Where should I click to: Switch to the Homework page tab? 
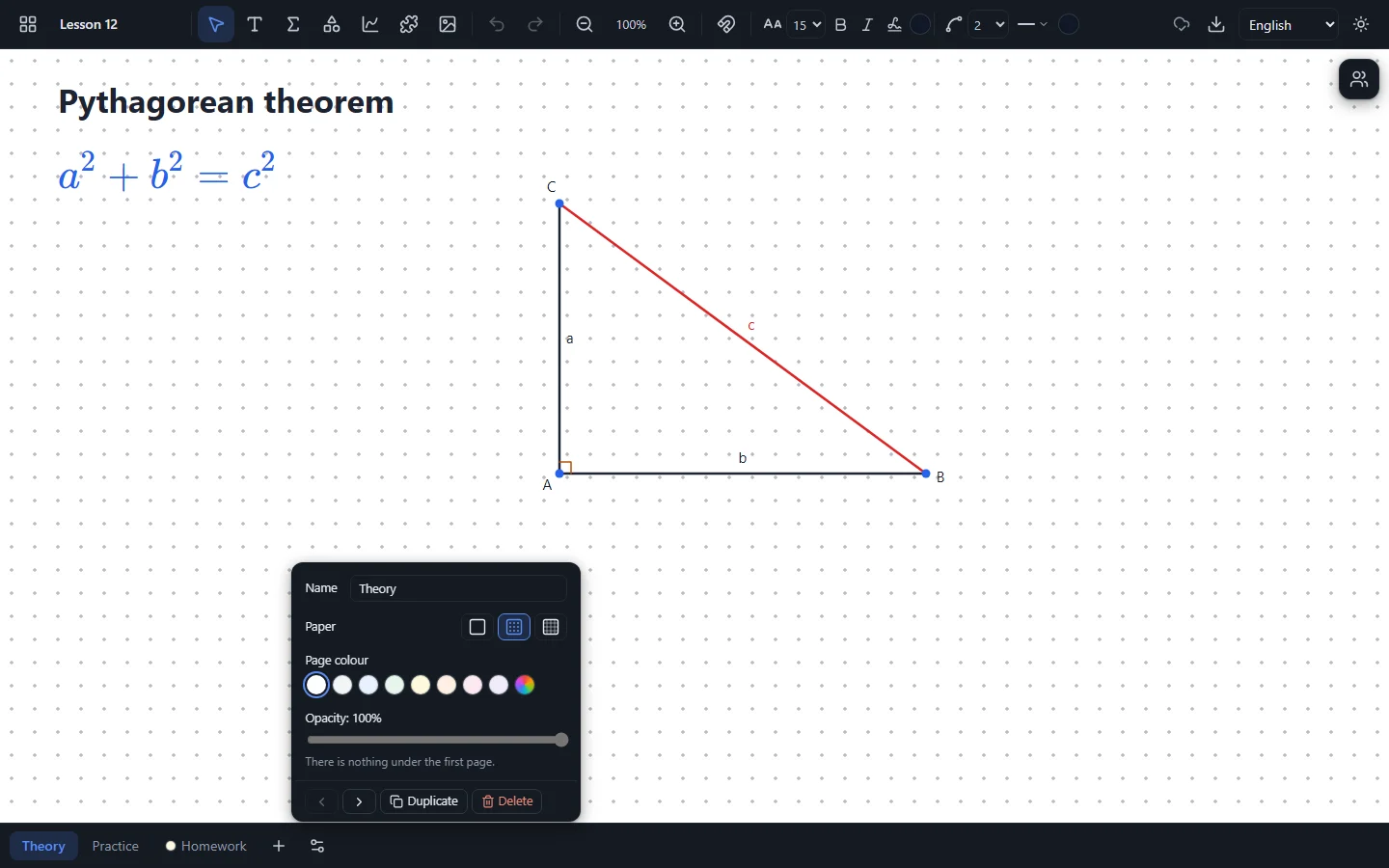tap(206, 847)
